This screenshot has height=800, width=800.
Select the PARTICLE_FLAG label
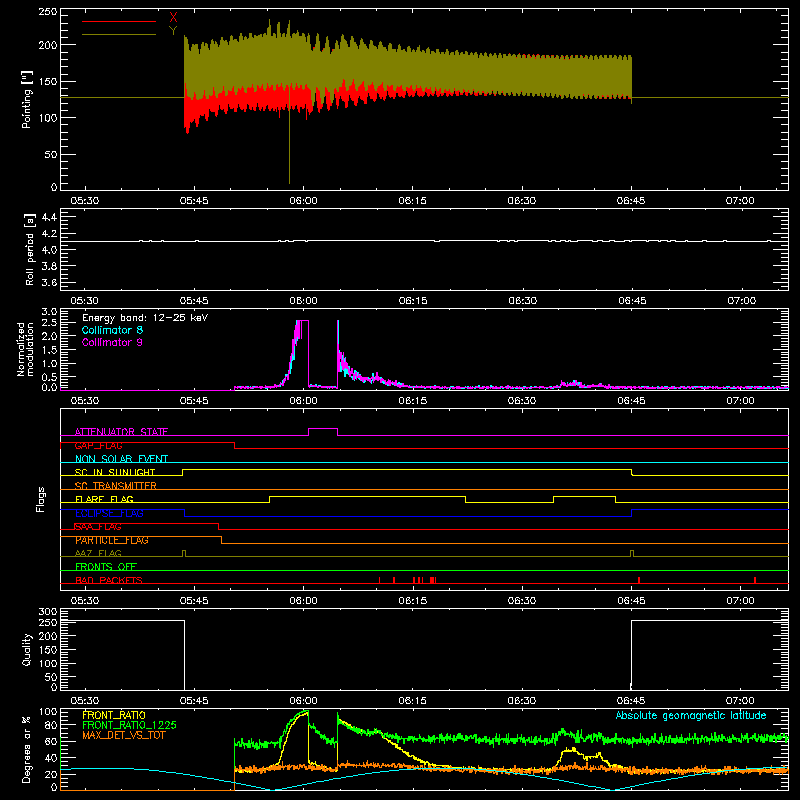112,540
